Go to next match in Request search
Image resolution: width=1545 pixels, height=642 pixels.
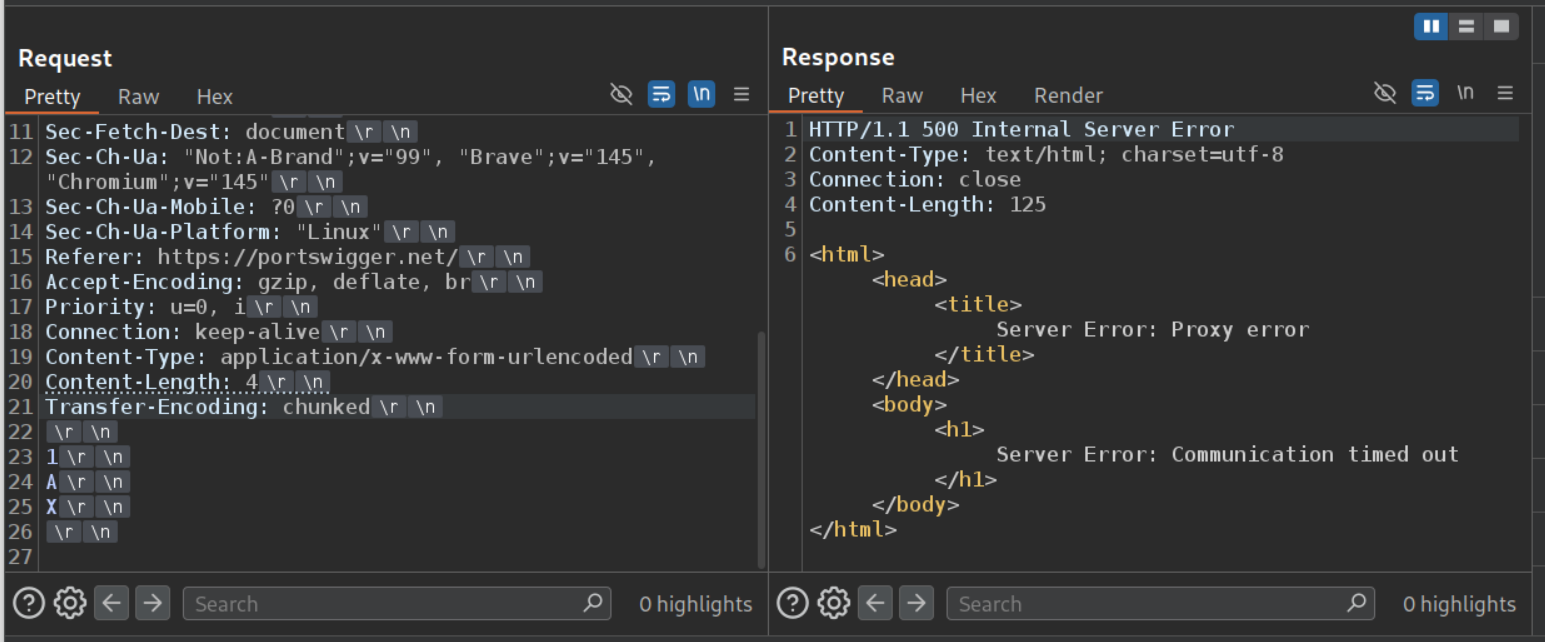[x=152, y=603]
